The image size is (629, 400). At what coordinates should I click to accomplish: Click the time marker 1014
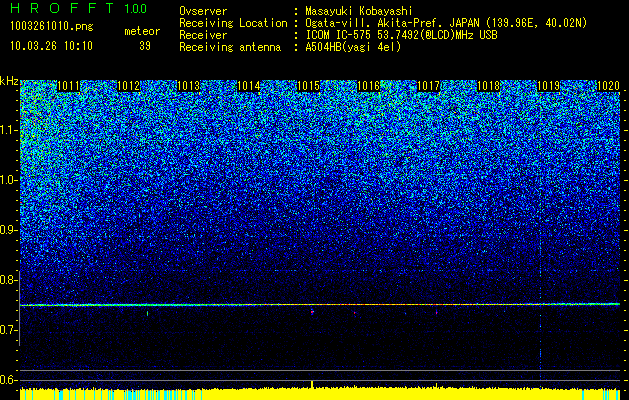point(249,86)
